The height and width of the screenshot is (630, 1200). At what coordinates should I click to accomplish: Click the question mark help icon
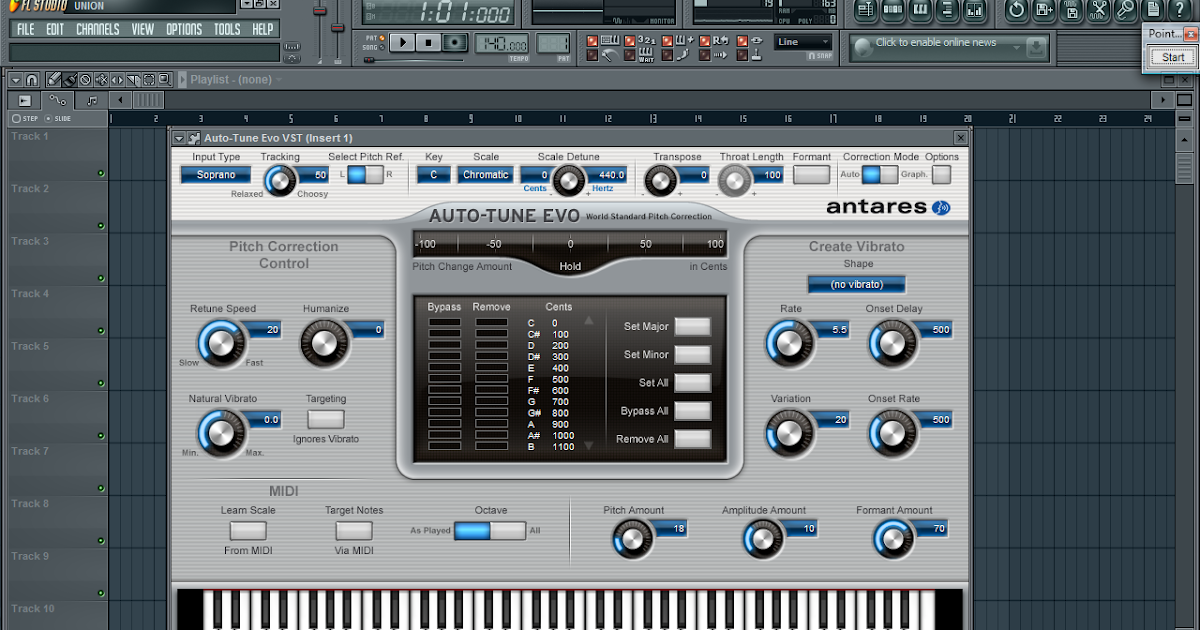click(x=1179, y=9)
